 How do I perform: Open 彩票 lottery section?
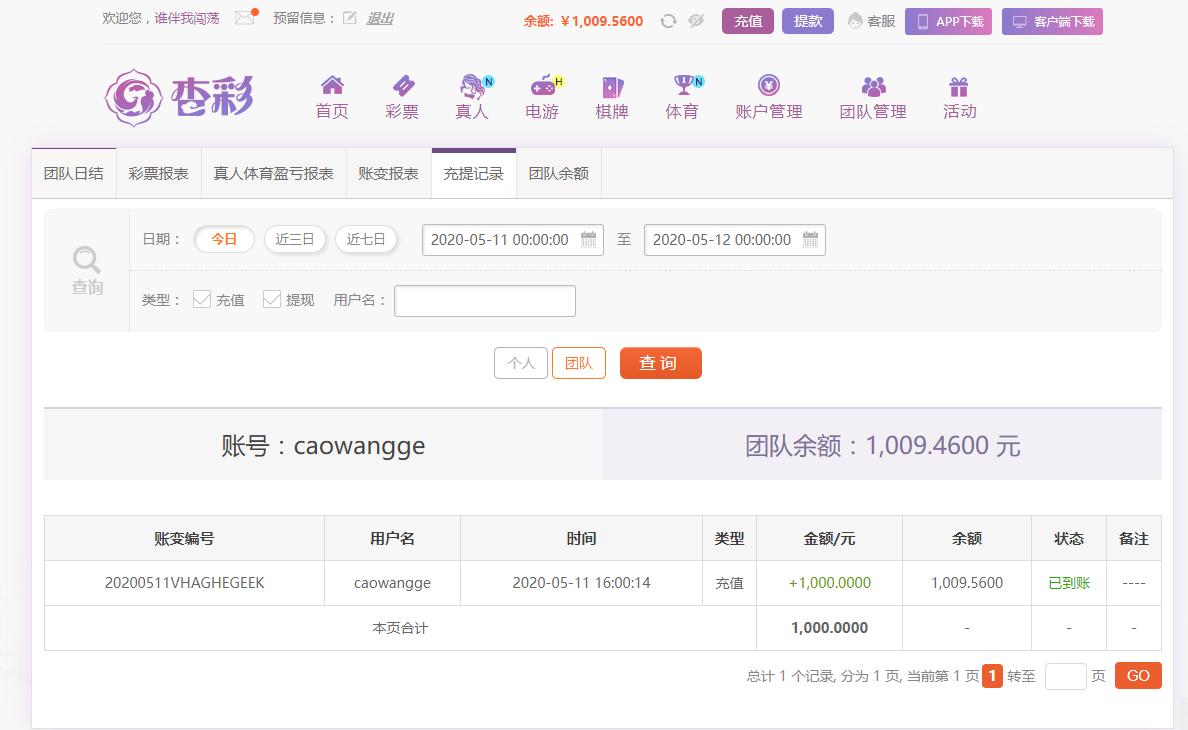point(402,97)
